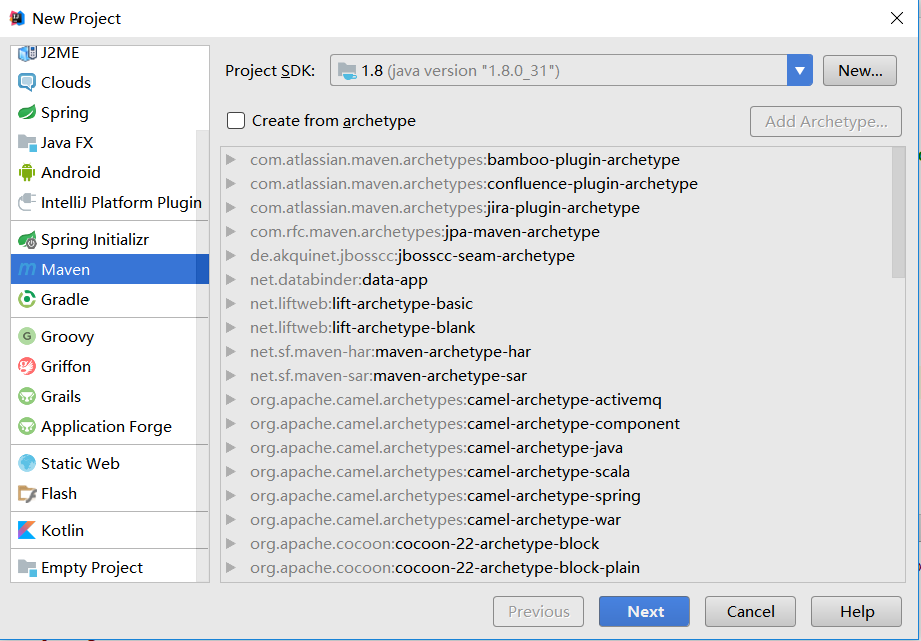Viewport: 921px width, 641px height.
Task: Click the IntelliJ Platform Plugin icon
Action: click(27, 203)
